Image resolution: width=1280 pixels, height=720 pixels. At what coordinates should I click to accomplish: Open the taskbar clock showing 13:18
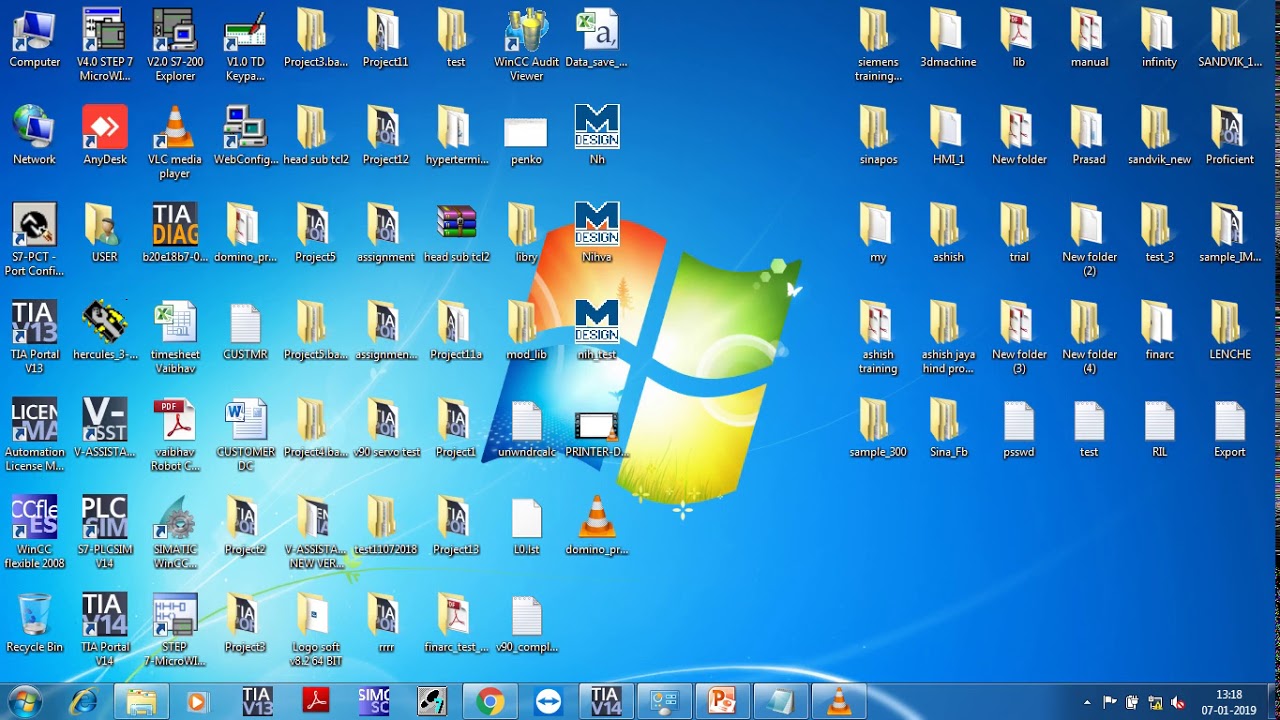1228,702
